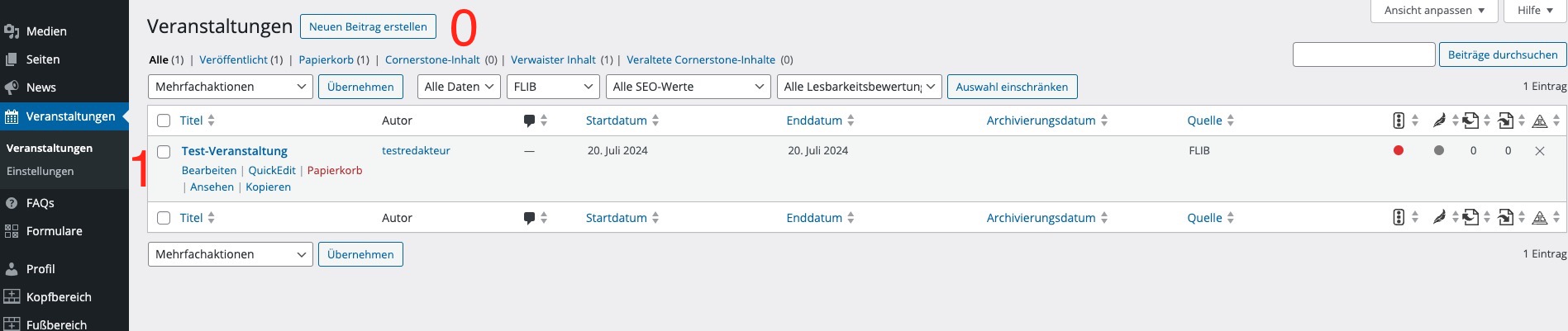Open the Formulare sidebar item
The image size is (1568, 331).
pos(54,231)
